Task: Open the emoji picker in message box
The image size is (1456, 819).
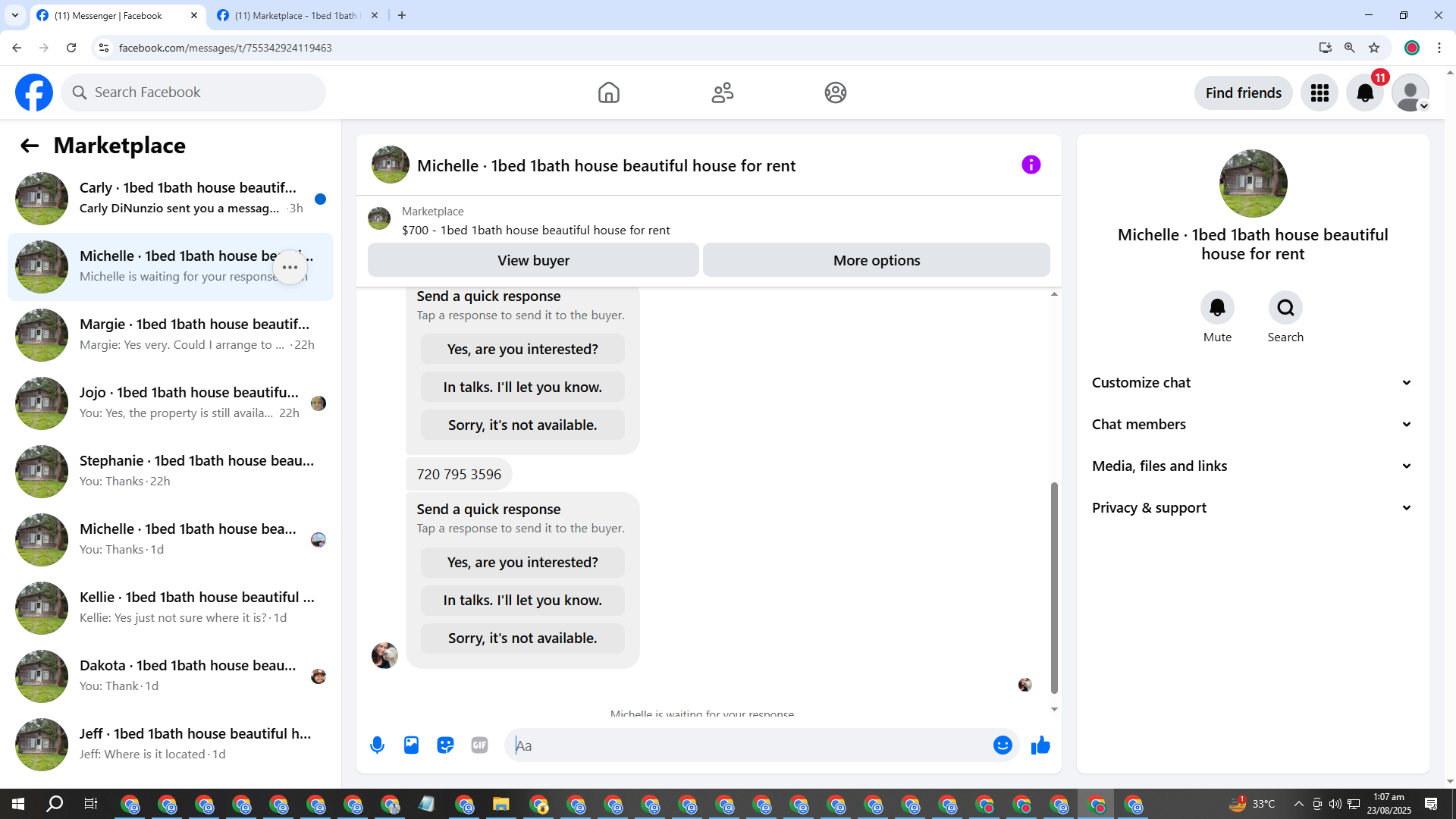Action: [1003, 745]
